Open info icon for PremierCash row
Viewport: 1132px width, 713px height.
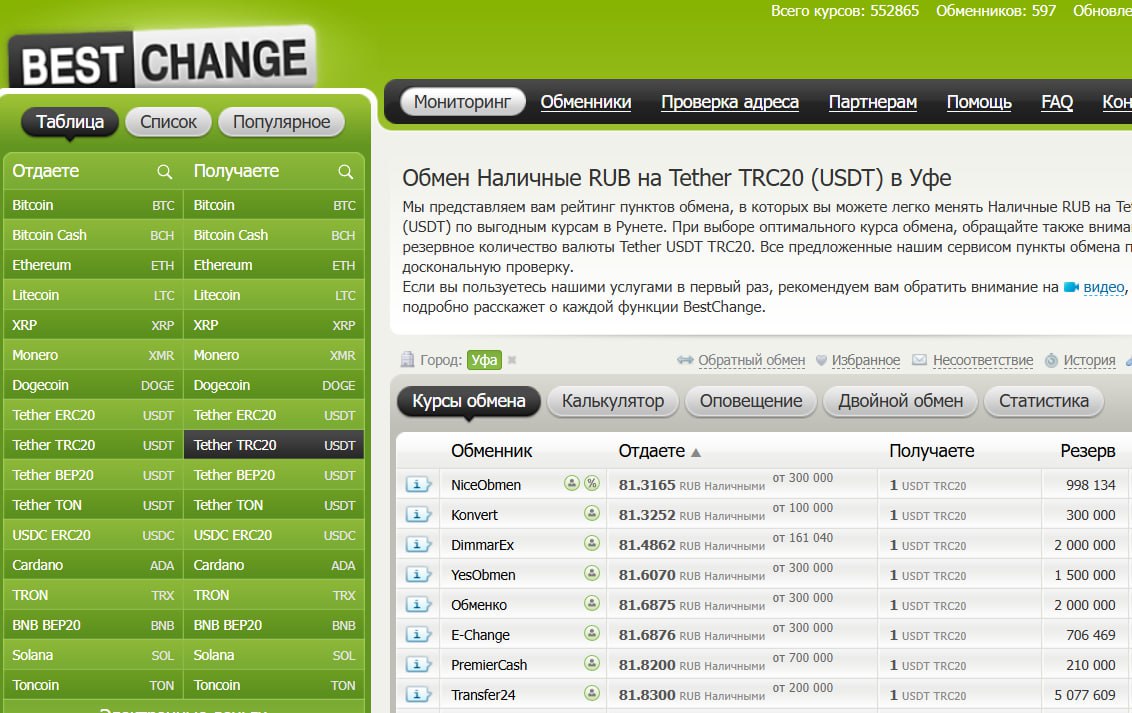click(x=417, y=665)
